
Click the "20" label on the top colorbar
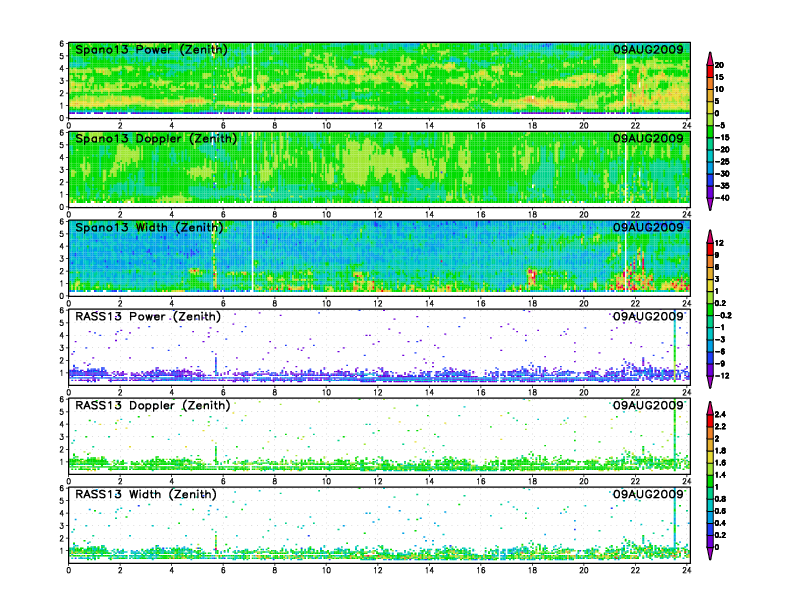[719, 65]
